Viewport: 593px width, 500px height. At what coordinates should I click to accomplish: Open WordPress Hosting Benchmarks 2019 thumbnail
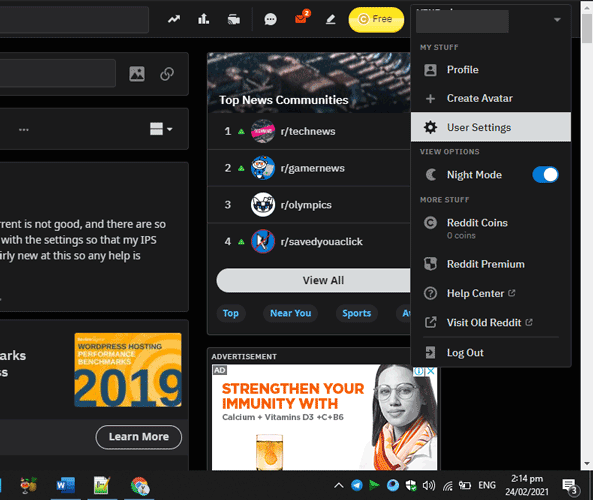pyautogui.click(x=128, y=370)
